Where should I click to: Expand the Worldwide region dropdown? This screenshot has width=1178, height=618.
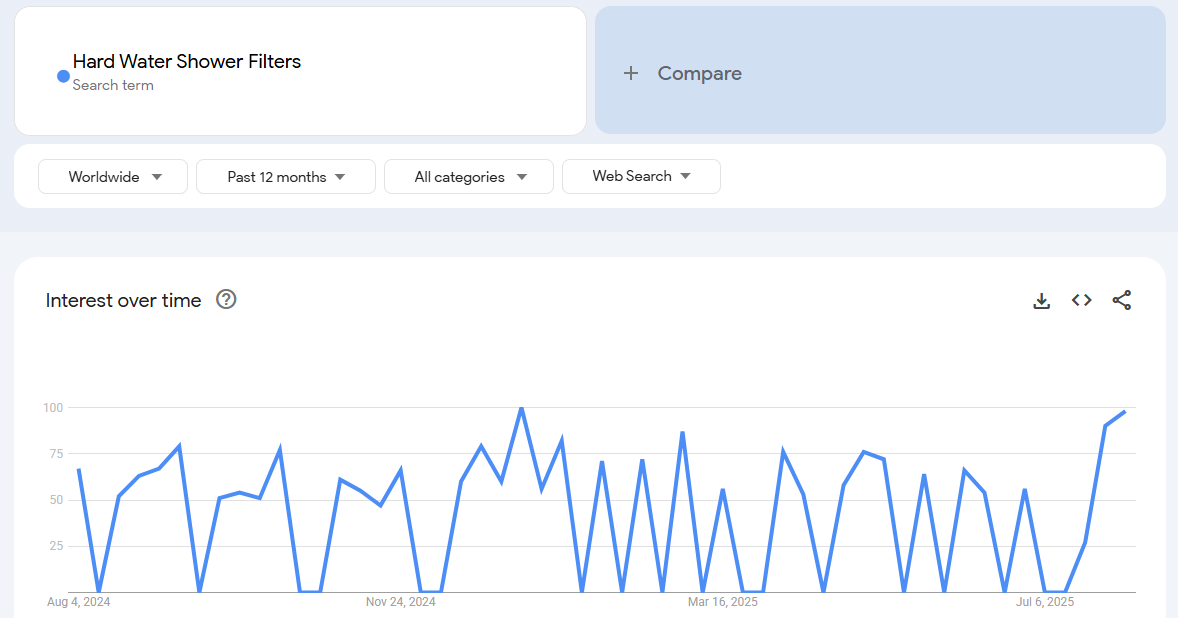coord(113,177)
